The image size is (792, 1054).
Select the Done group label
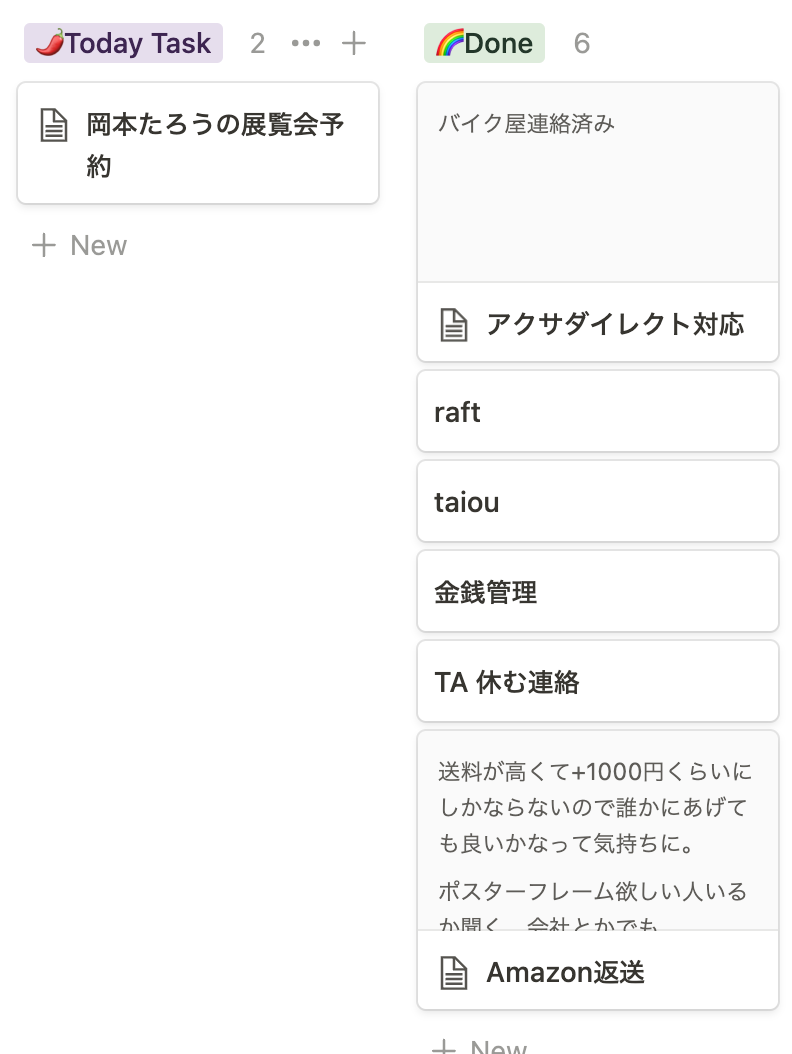[484, 44]
